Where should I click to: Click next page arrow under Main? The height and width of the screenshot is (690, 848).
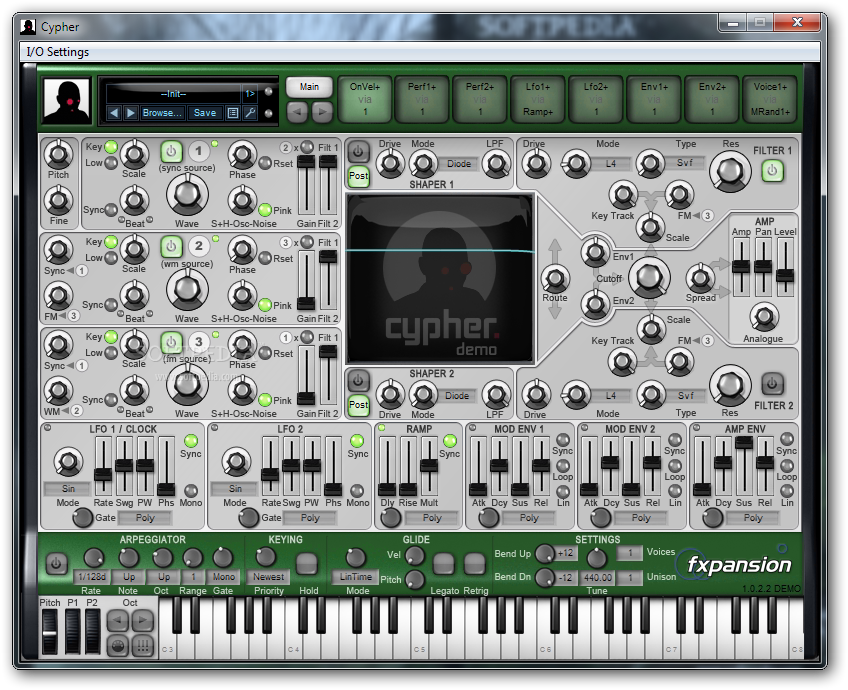pyautogui.click(x=322, y=112)
